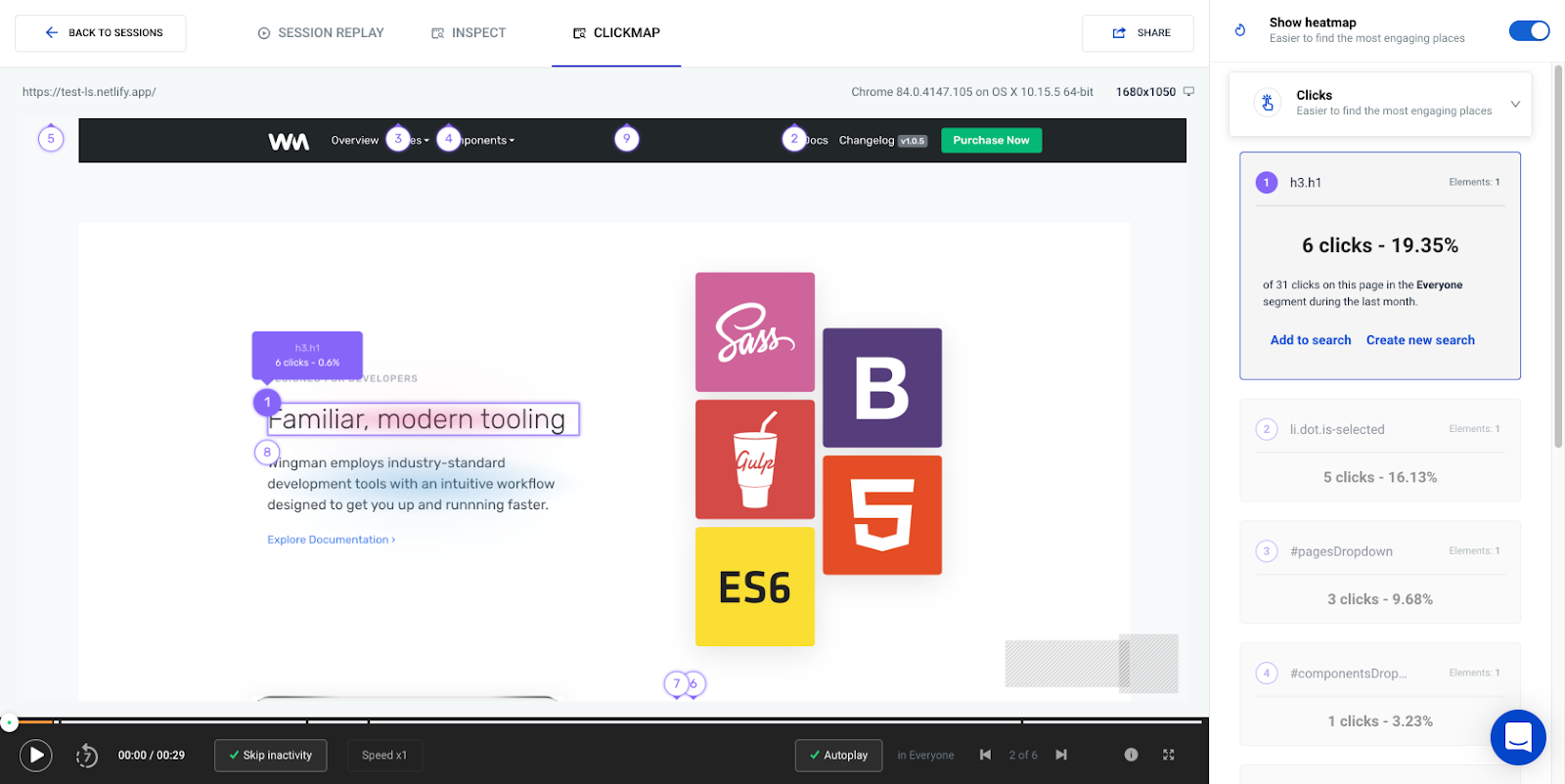The width and height of the screenshot is (1565, 784).
Task: Click the Familiar, modern tooling heading
Action: click(423, 419)
